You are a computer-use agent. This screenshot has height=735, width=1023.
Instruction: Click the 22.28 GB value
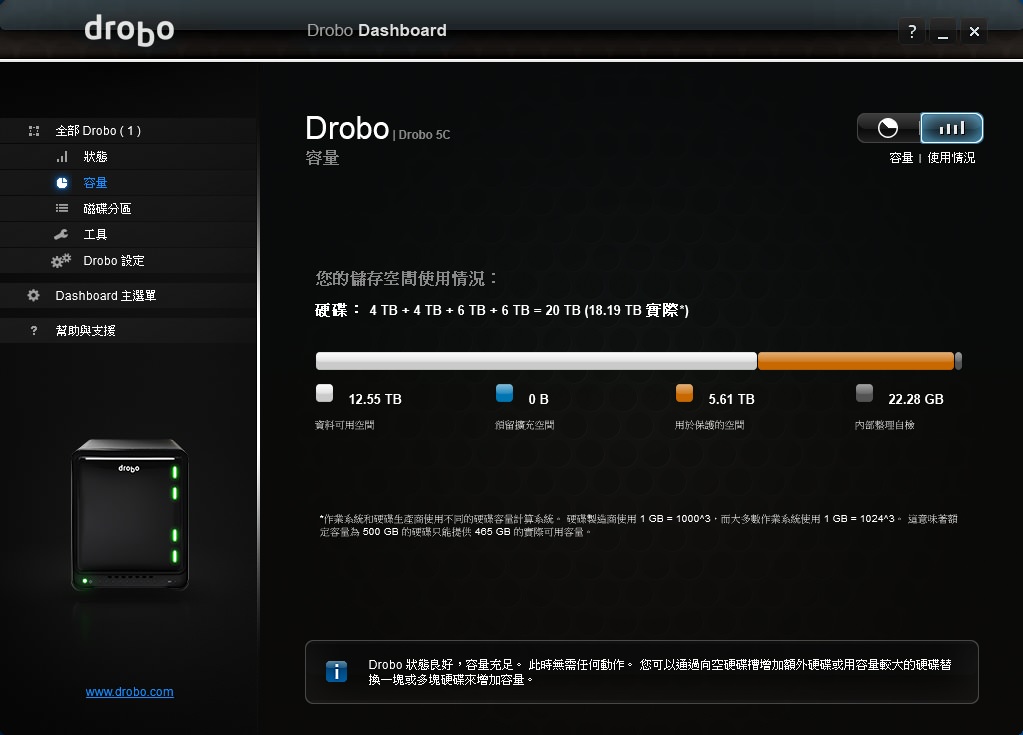(916, 399)
